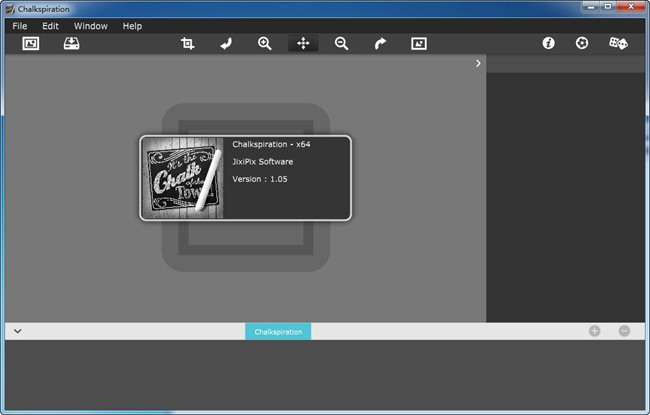The image size is (650, 415).
Task: Open the Window menu
Action: tap(91, 26)
